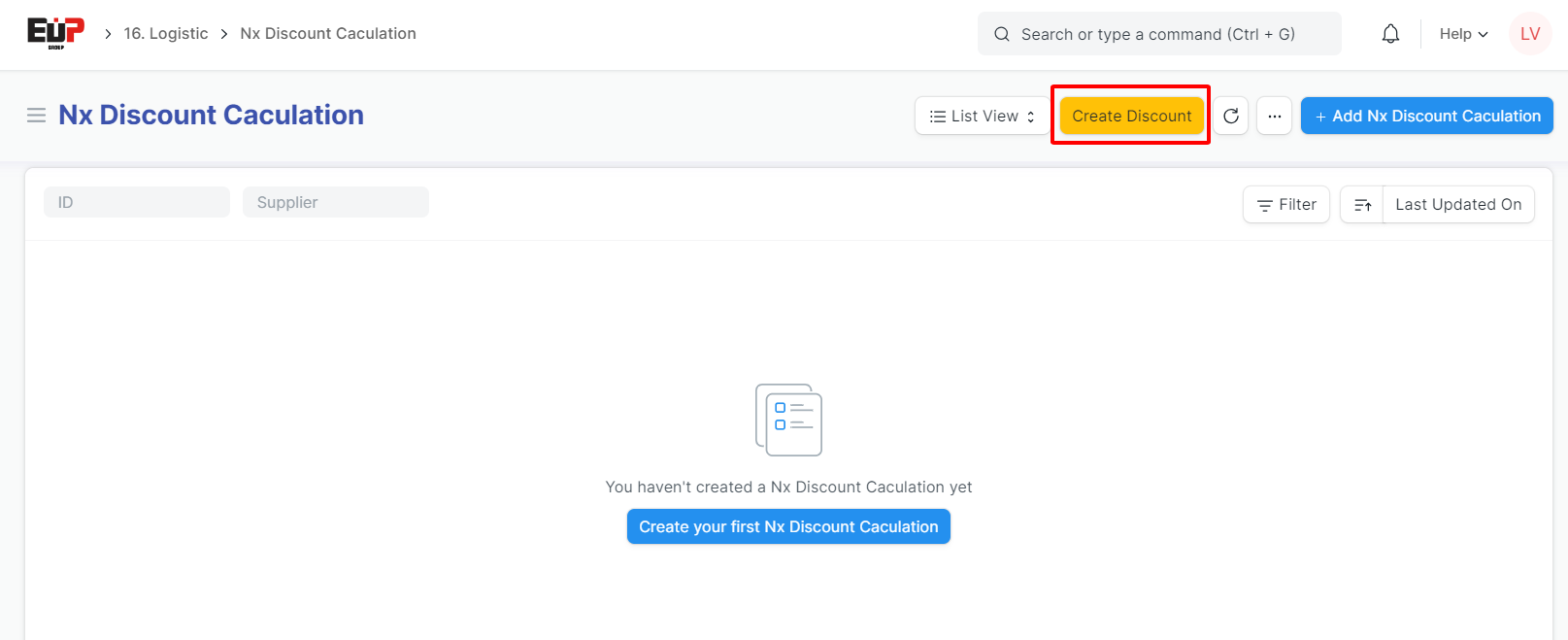Toggle the sort direction icon

(1362, 205)
